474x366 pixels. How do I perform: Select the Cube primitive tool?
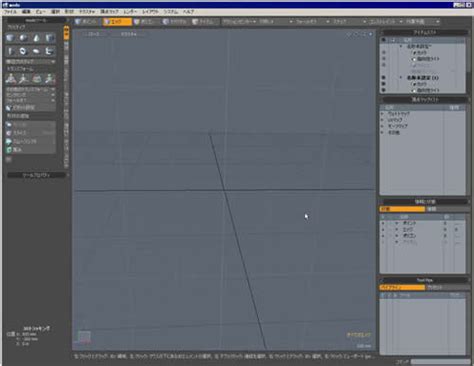(x=10, y=38)
